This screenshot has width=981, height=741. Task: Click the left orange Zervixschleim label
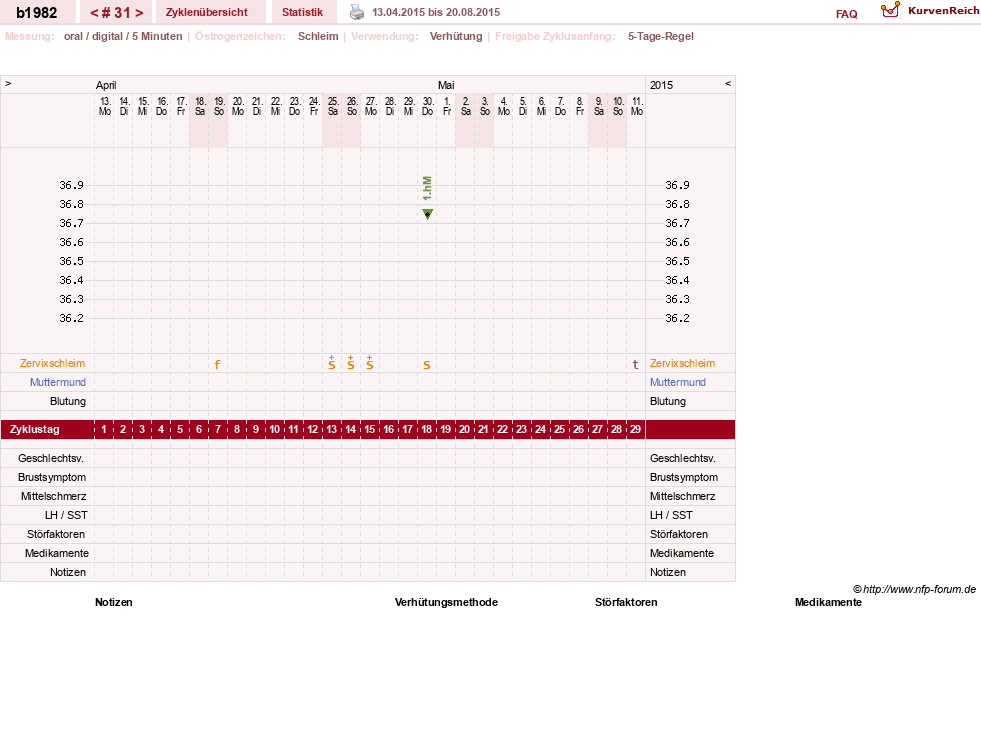tap(53, 363)
